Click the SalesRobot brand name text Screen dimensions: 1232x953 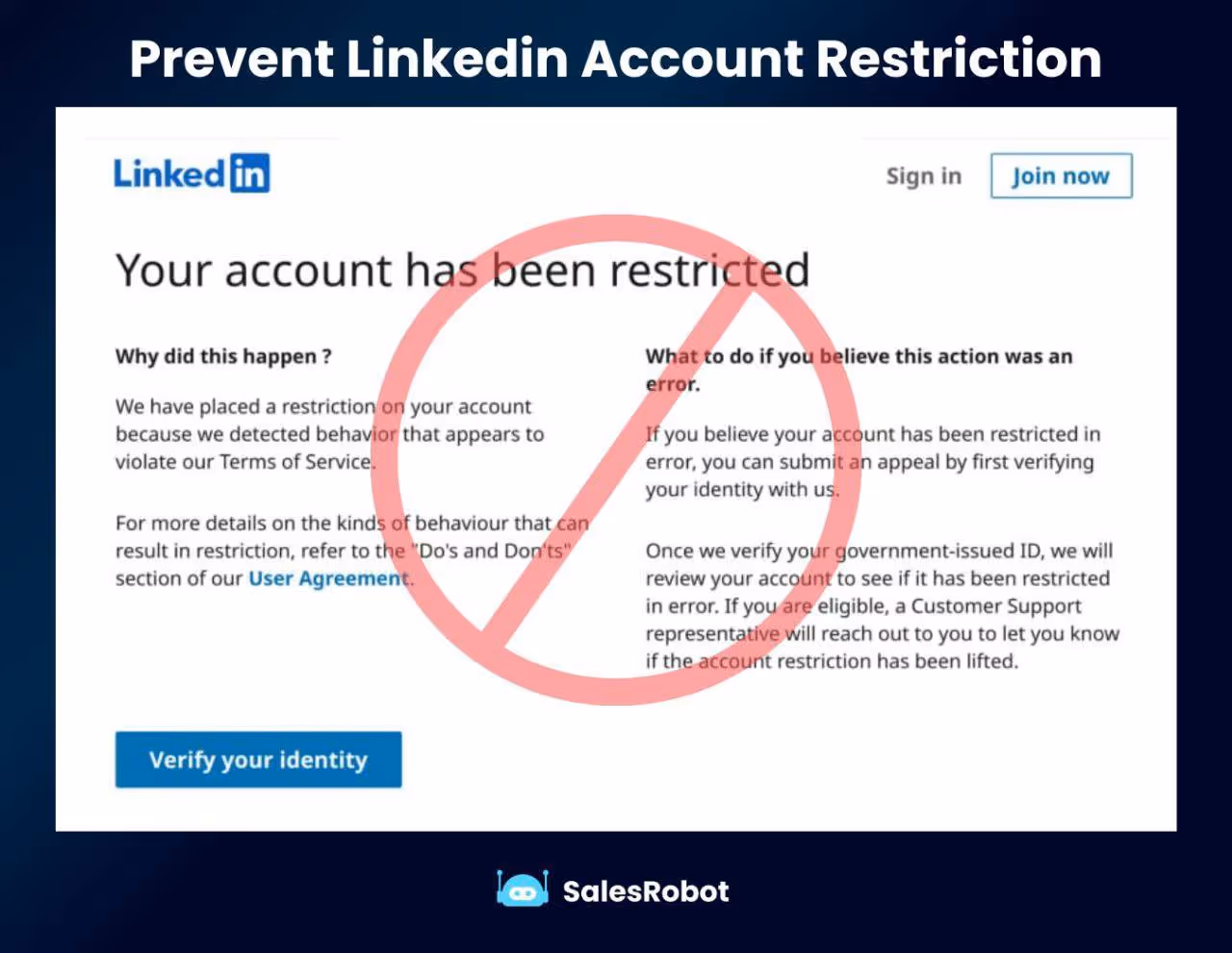pyautogui.click(x=645, y=890)
